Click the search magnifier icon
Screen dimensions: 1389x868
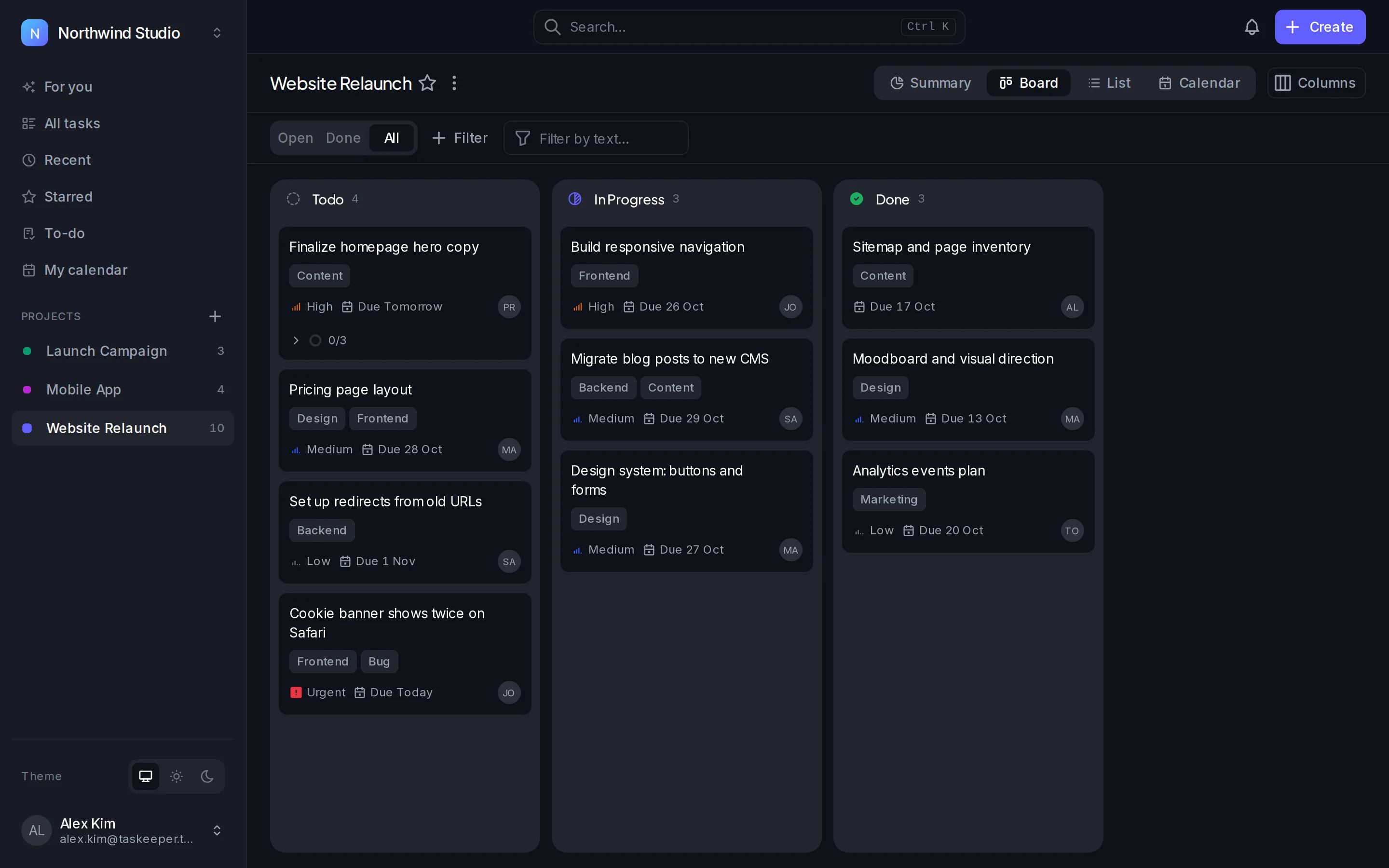tap(552, 27)
